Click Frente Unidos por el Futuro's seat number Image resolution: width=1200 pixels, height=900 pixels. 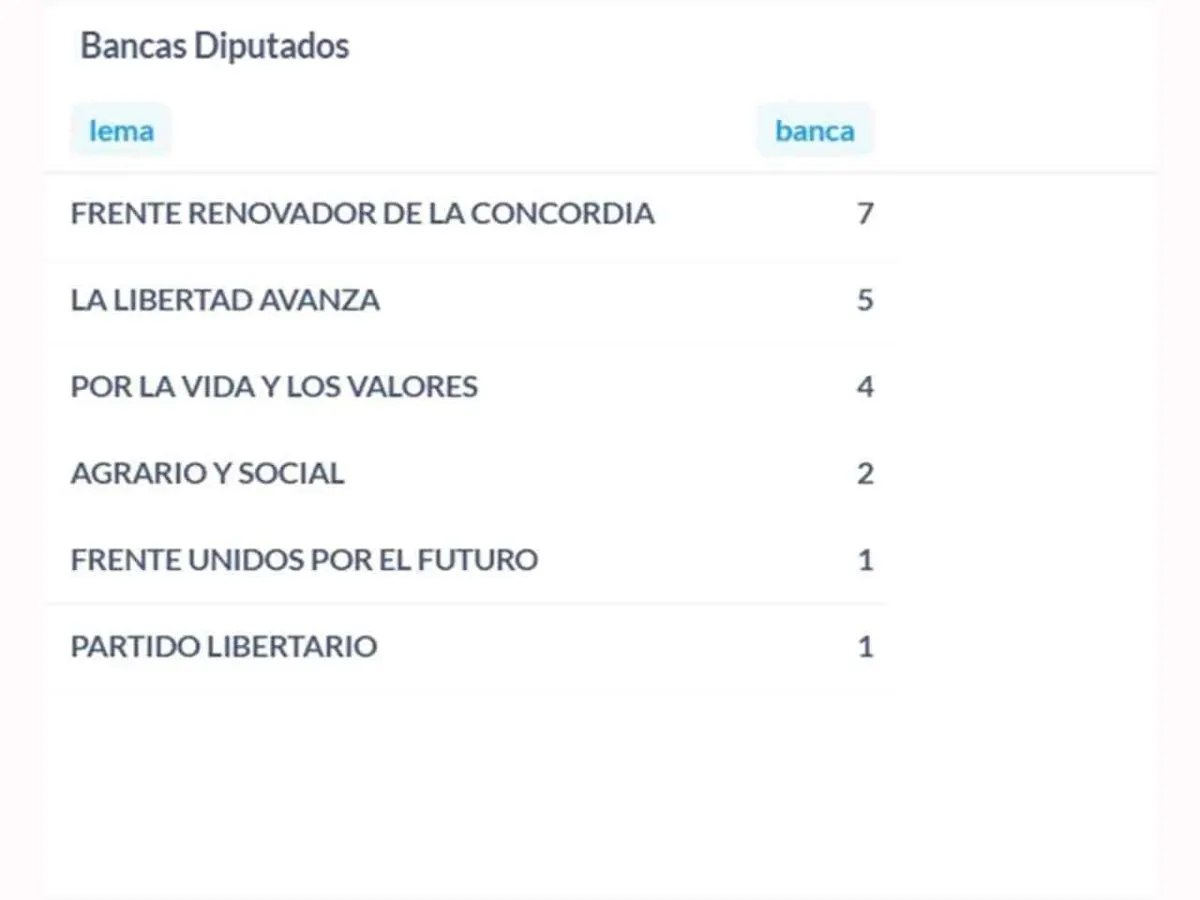click(x=865, y=559)
